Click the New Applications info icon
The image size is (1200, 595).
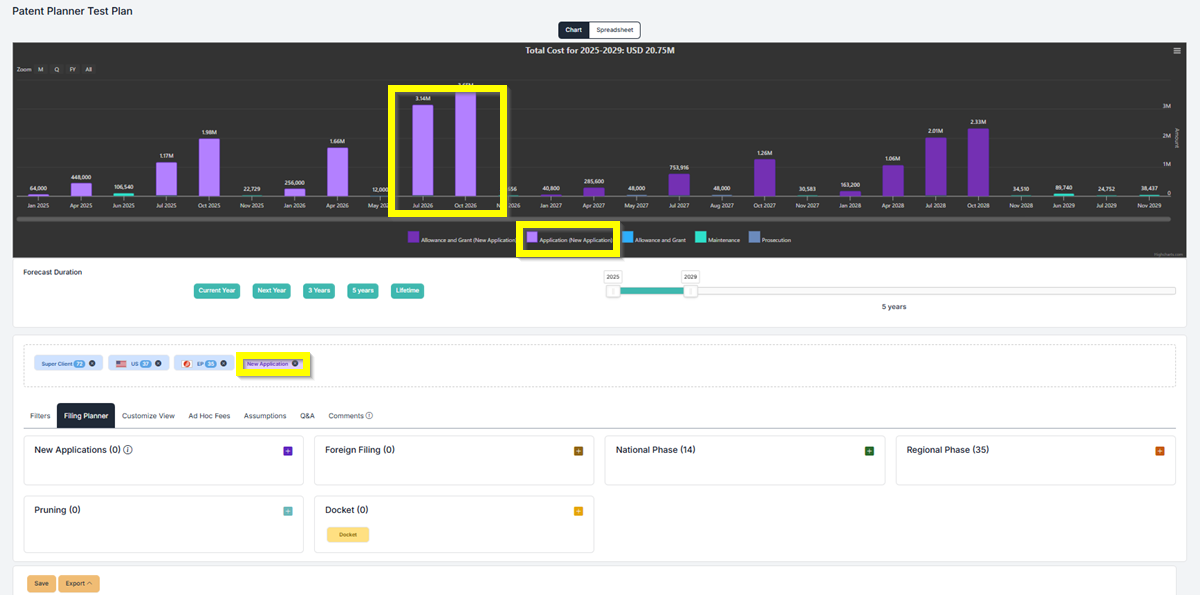coord(128,450)
